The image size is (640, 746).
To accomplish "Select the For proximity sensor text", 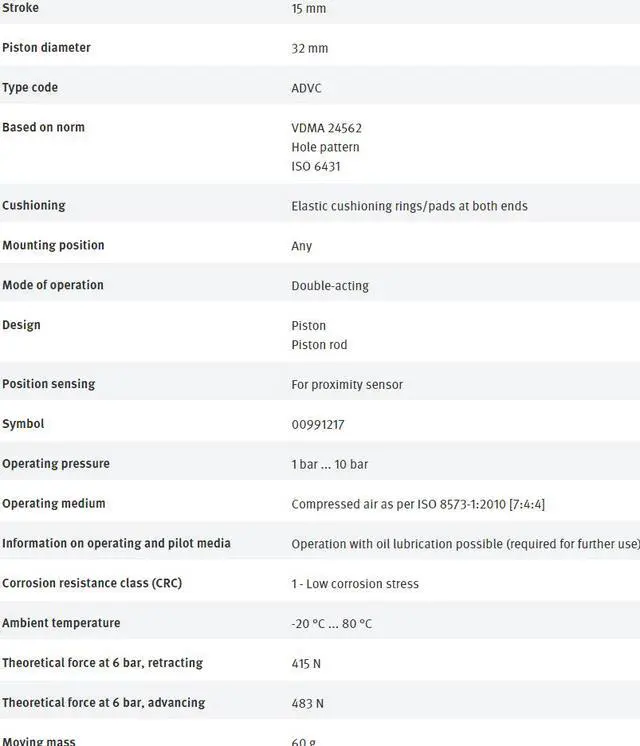I will click(x=347, y=385).
